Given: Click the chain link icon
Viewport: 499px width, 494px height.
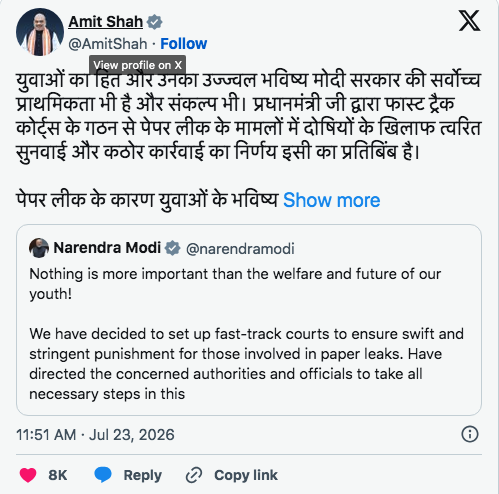Looking at the screenshot, I should (194, 475).
